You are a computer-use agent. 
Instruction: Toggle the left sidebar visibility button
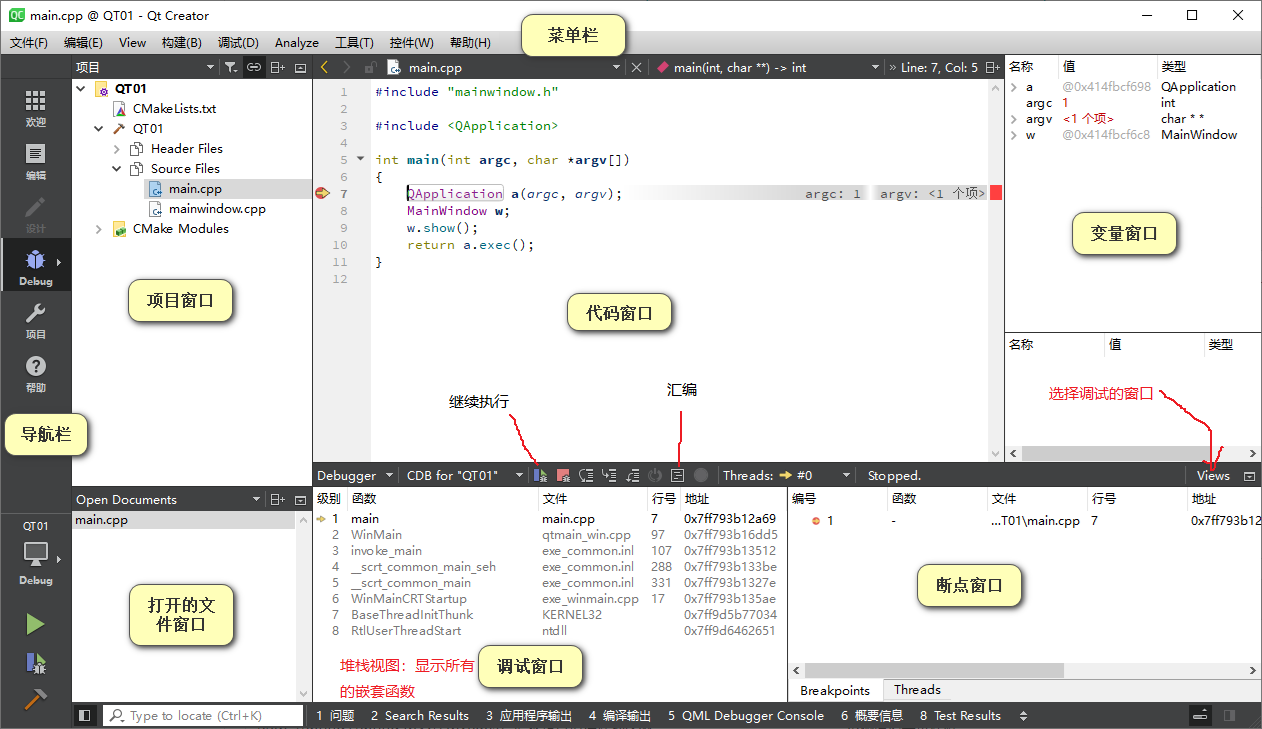click(x=85, y=715)
